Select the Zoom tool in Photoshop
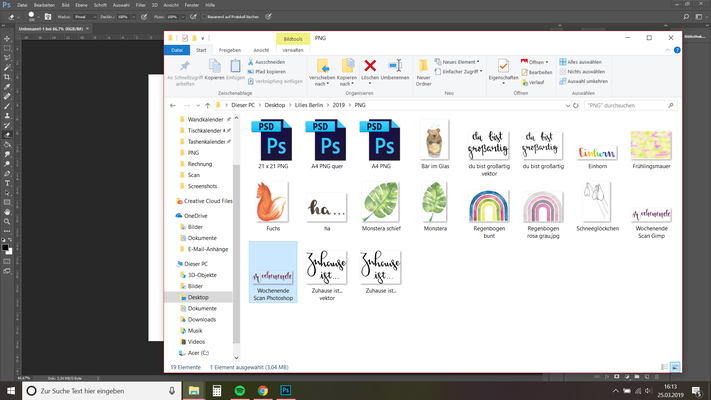This screenshot has width=711, height=400. [x=8, y=222]
